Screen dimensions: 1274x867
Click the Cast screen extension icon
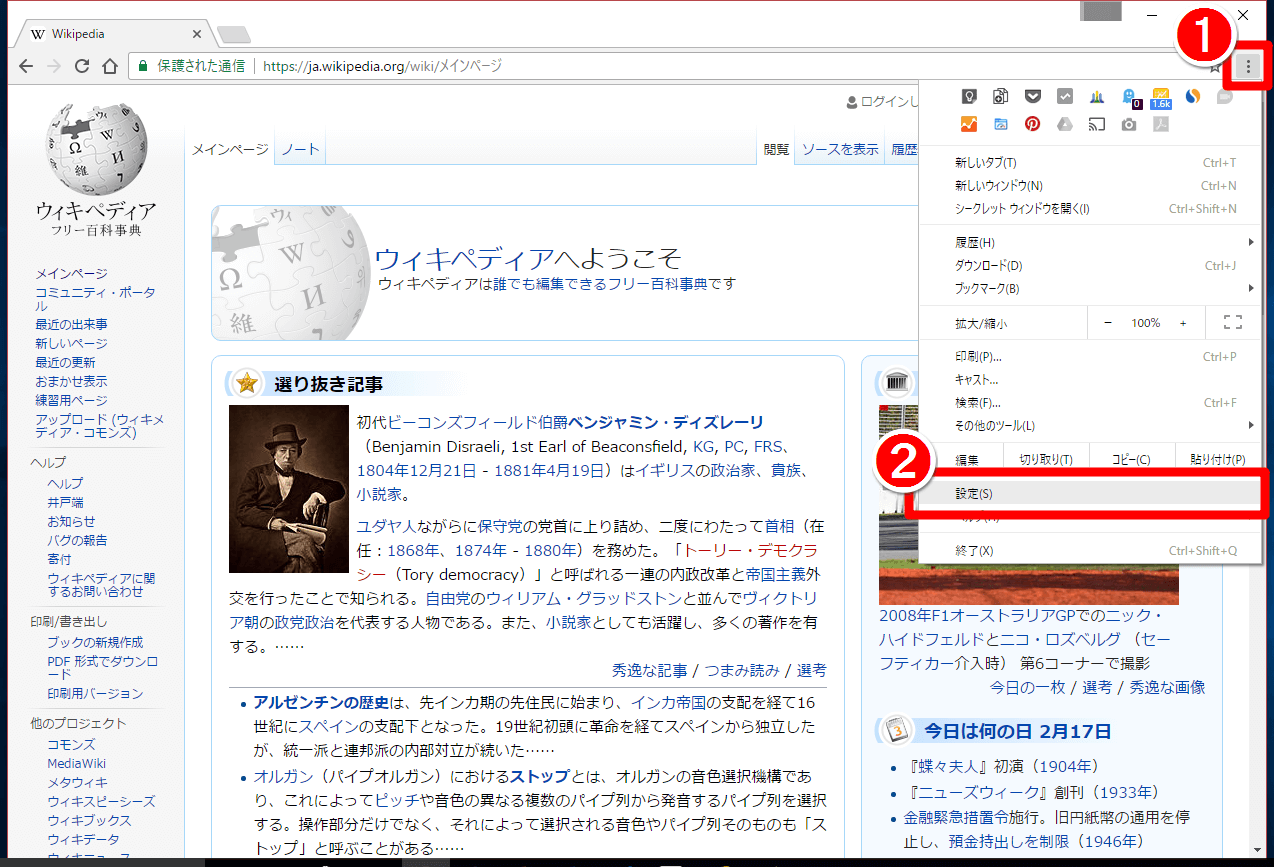(x=1097, y=125)
